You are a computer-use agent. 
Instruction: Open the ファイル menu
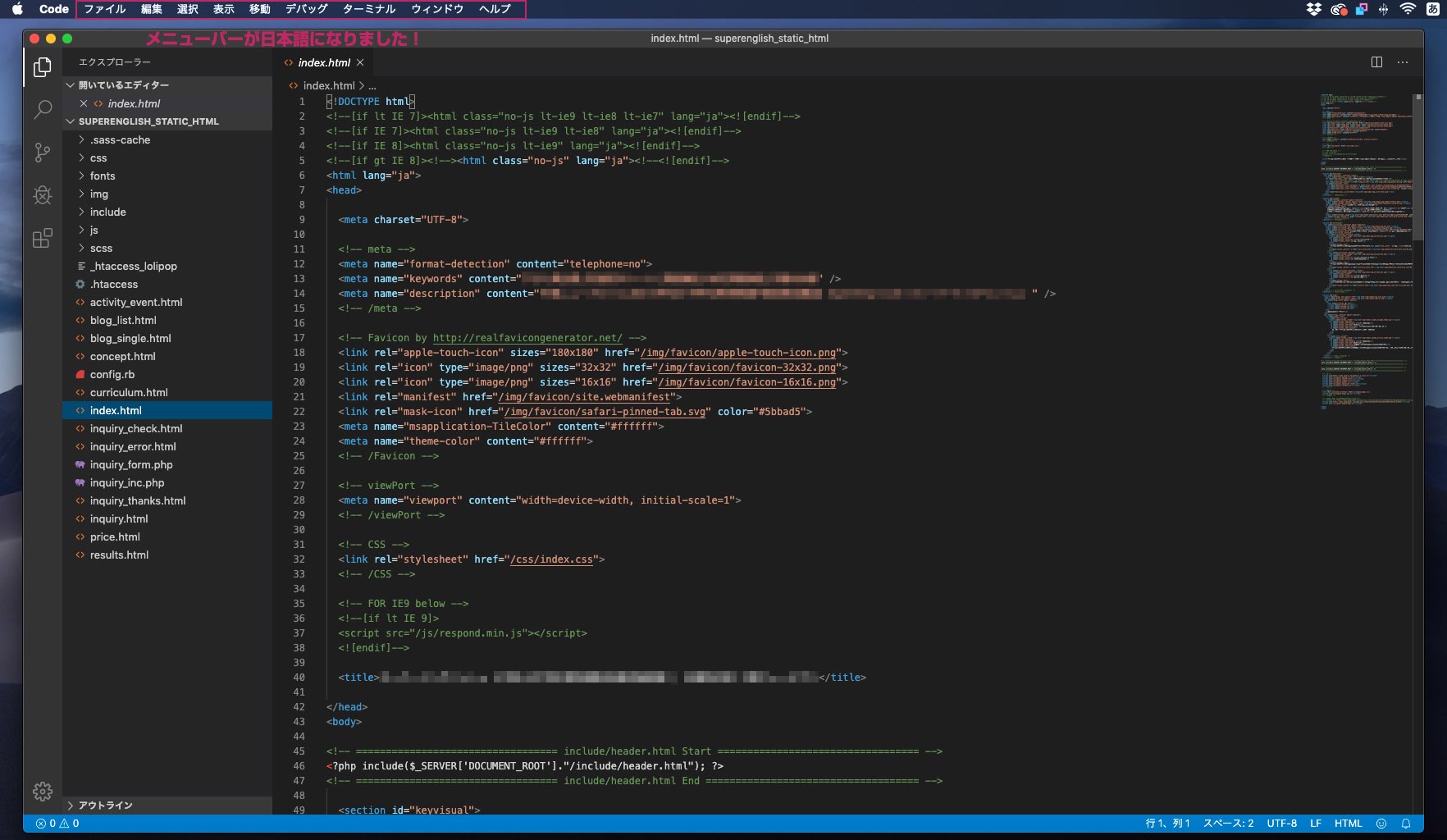click(105, 9)
